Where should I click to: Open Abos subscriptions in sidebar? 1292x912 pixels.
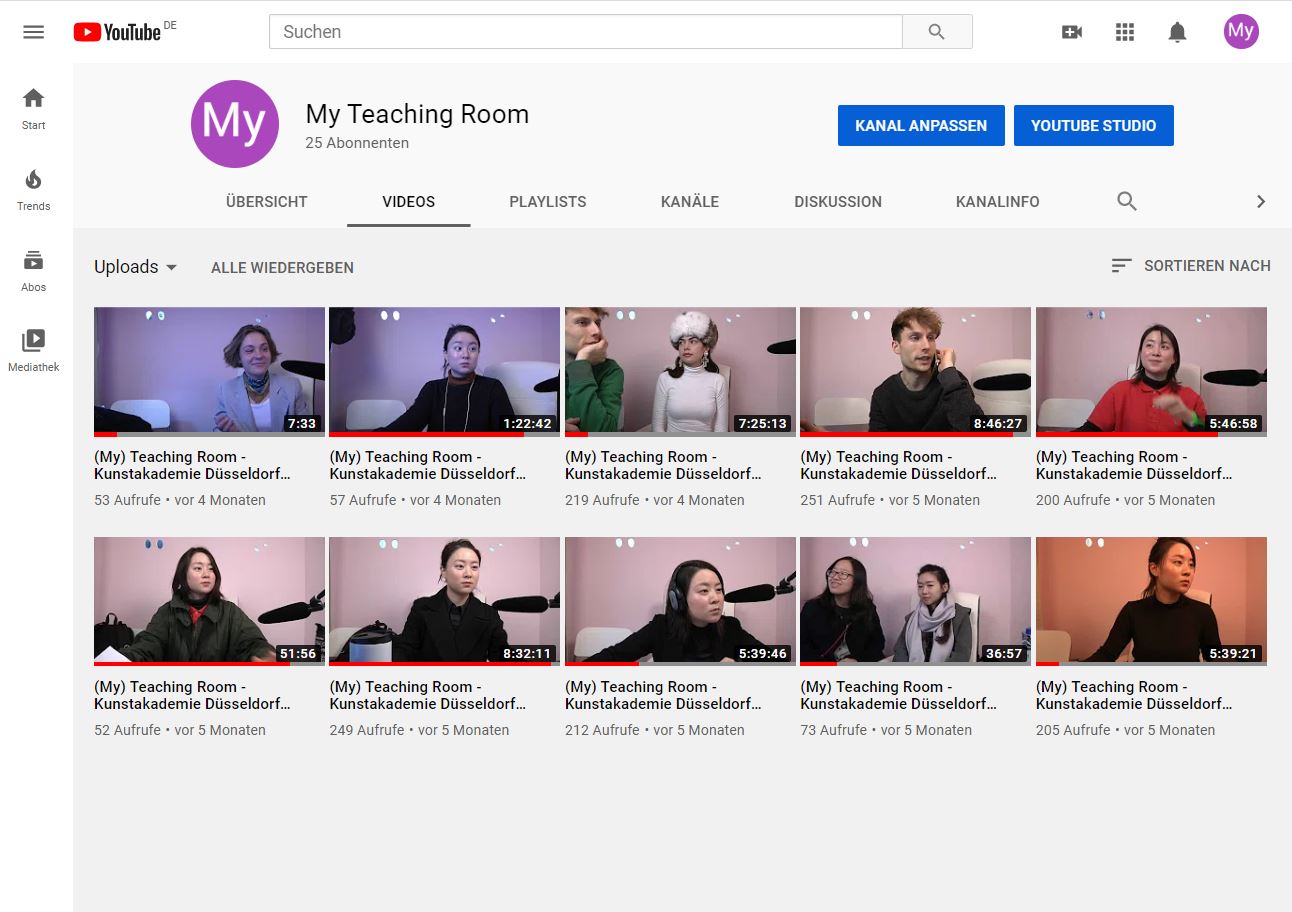click(x=33, y=271)
